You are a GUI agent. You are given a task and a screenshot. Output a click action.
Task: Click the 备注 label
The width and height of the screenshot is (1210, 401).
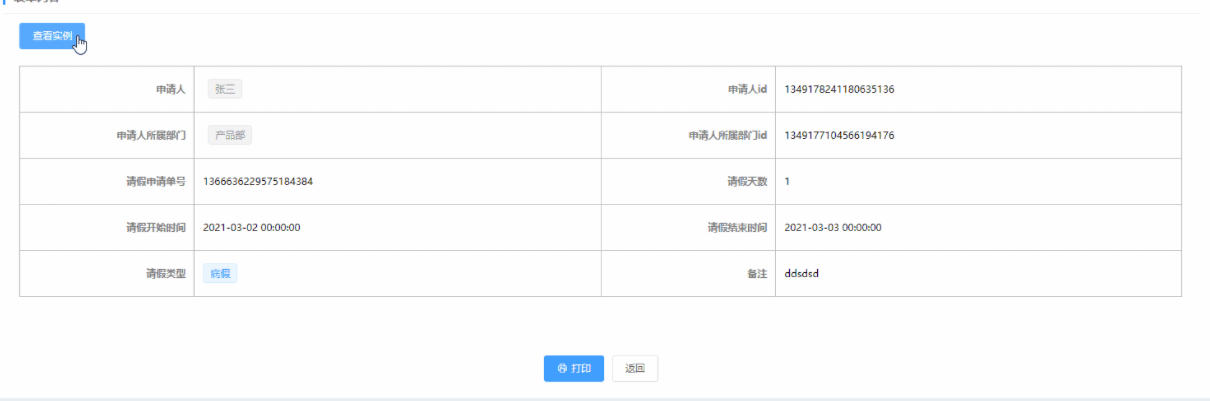tap(756, 273)
